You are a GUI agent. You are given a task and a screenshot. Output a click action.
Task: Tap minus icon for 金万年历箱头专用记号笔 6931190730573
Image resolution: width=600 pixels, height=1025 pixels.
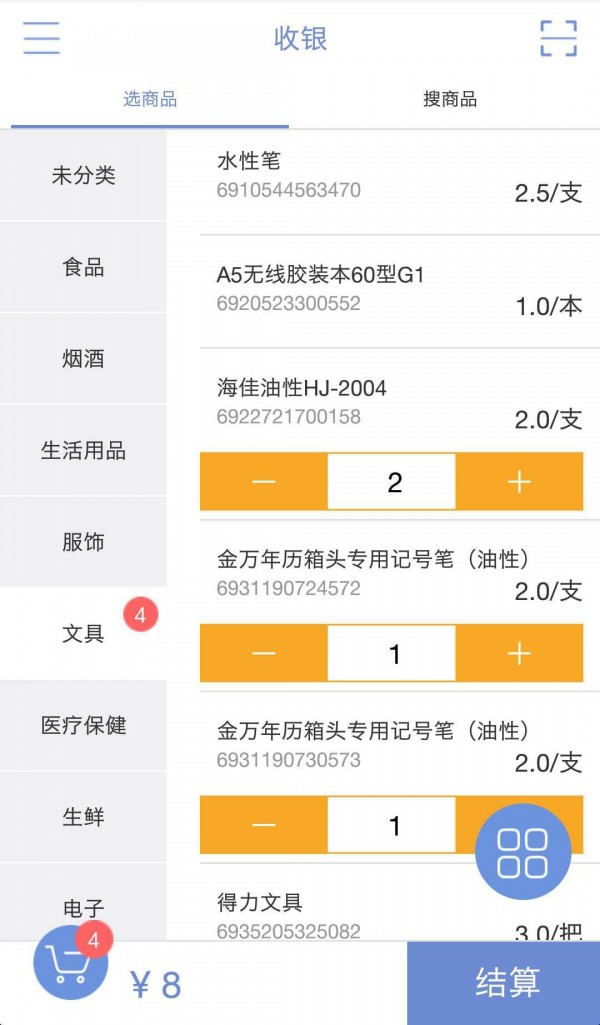pyautogui.click(x=263, y=824)
